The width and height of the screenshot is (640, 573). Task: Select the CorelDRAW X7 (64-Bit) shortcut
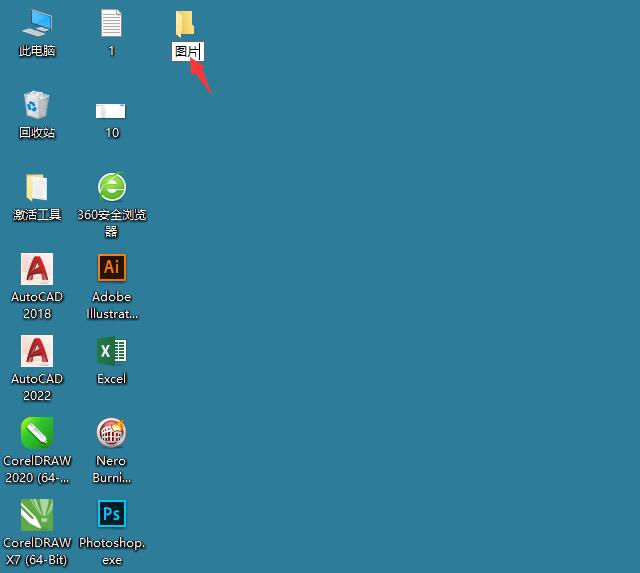tap(37, 515)
